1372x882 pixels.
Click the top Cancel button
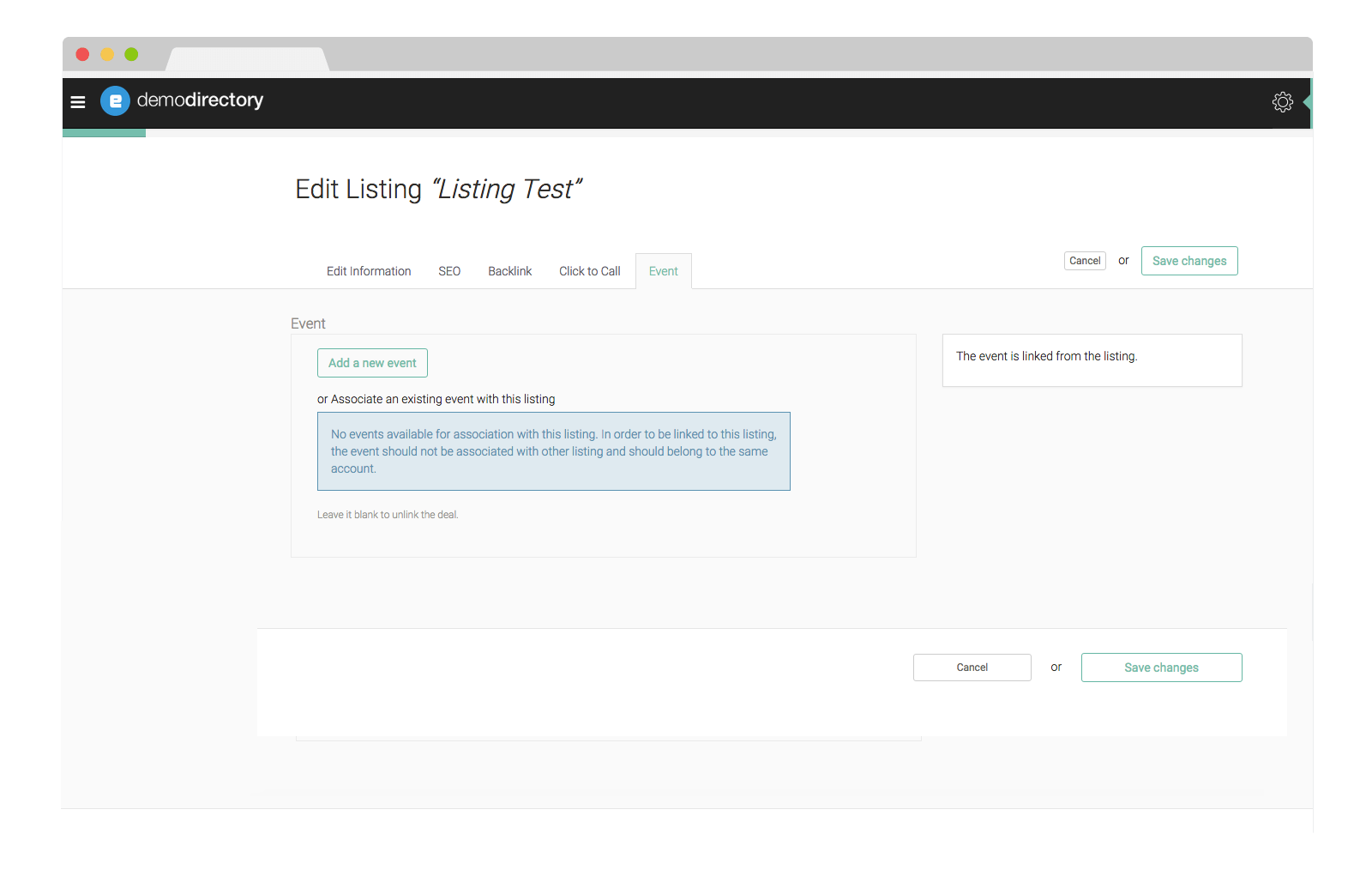(1085, 261)
